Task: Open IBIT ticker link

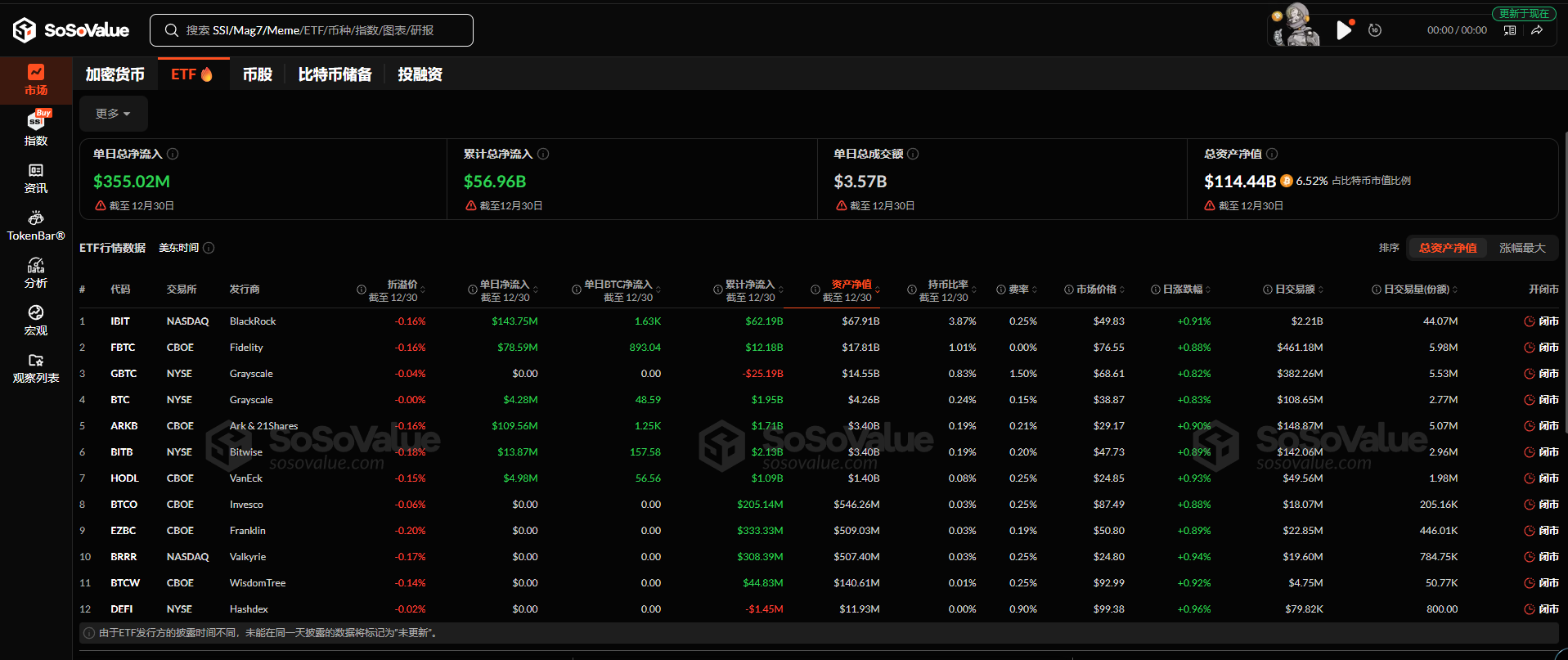Action: coord(120,321)
